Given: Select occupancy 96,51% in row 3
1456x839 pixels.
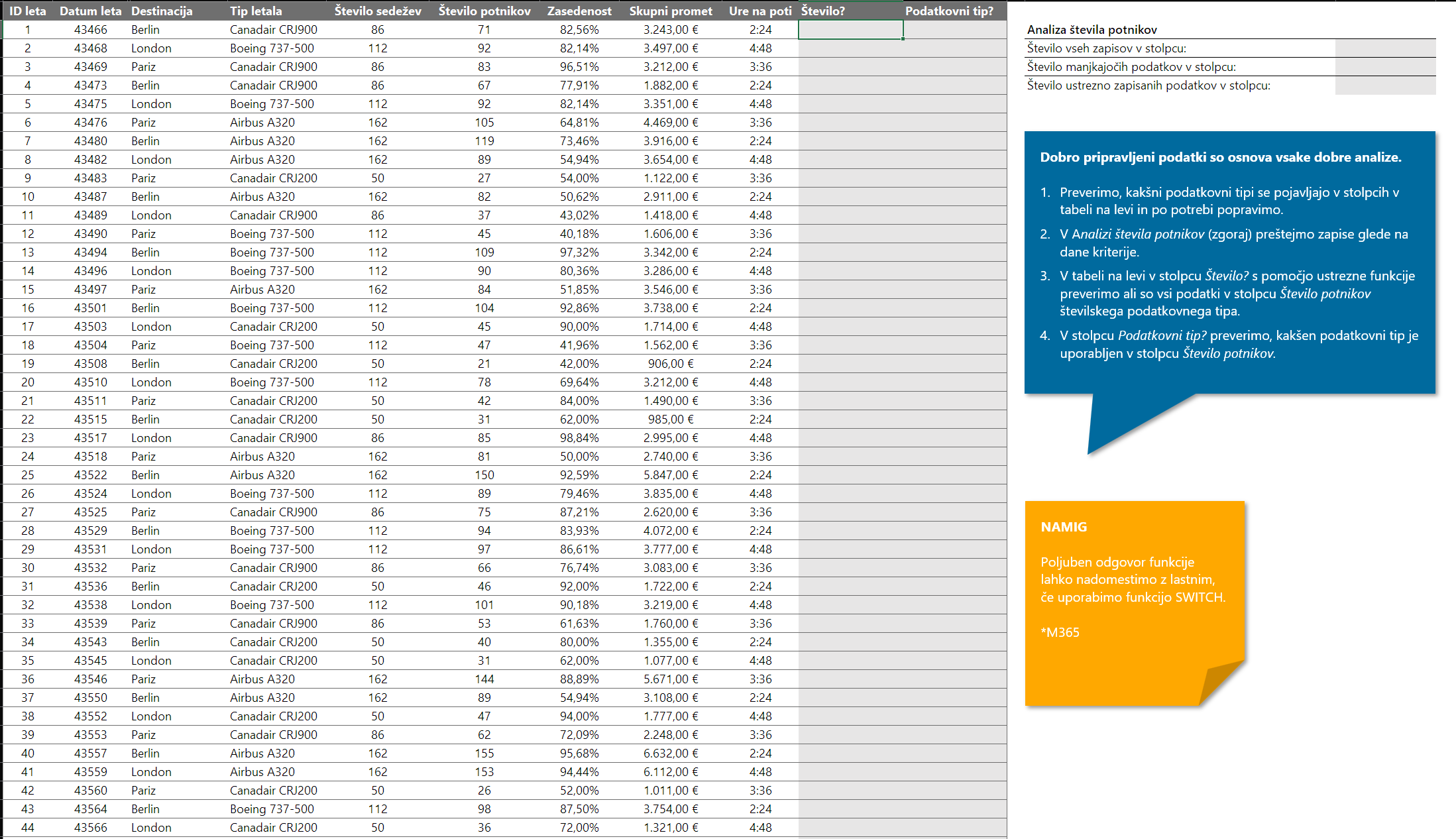Looking at the screenshot, I should tap(579, 67).
